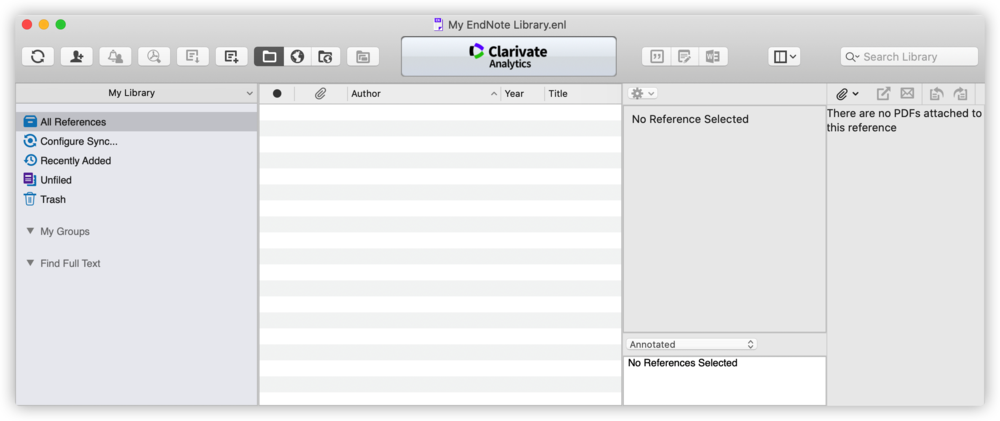1000x421 pixels.
Task: Sort by attachment paperclip column
Action: [320, 94]
